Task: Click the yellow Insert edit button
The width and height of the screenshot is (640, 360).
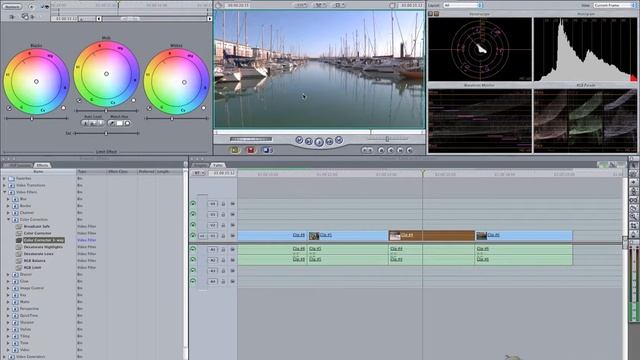Action: click(x=235, y=150)
